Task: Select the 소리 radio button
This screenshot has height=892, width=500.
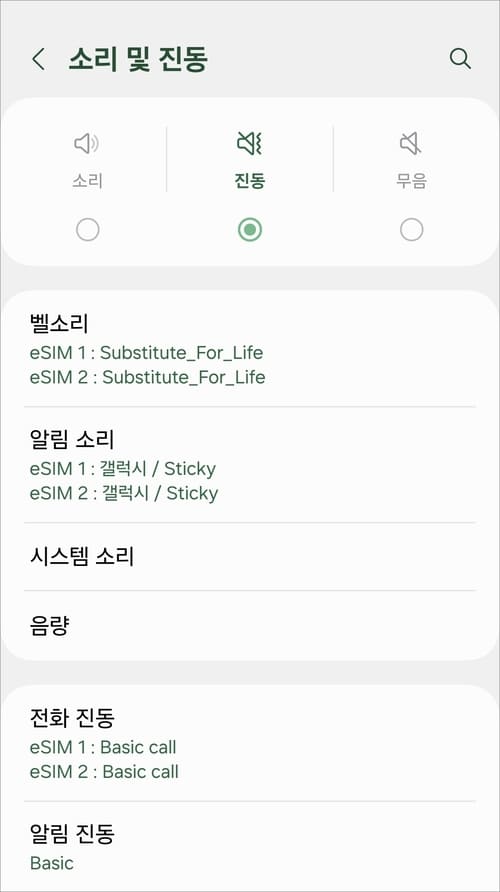Action: click(87, 230)
